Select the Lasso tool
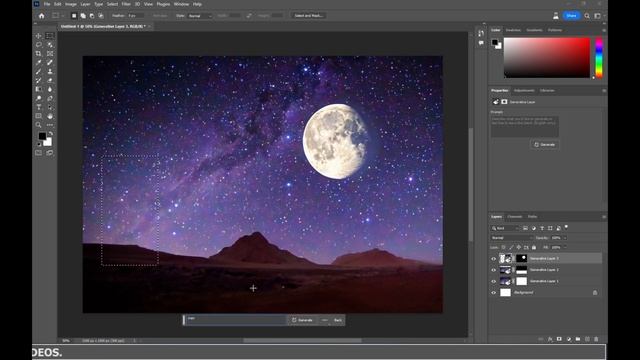 tap(38, 45)
